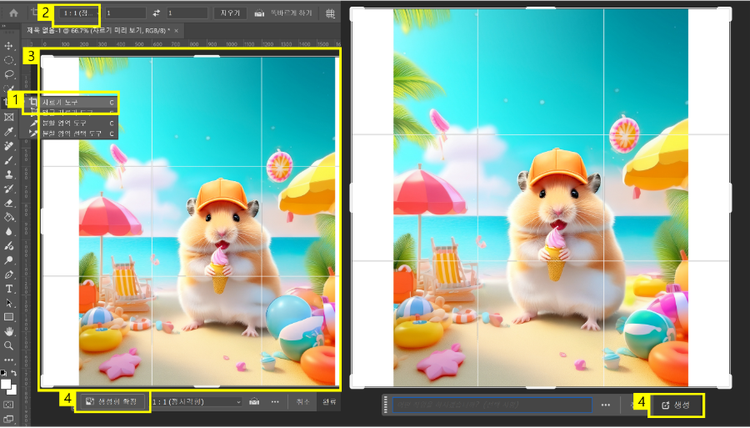Select the Clone Stamp tool
This screenshot has height=428, width=750.
tap(9, 175)
